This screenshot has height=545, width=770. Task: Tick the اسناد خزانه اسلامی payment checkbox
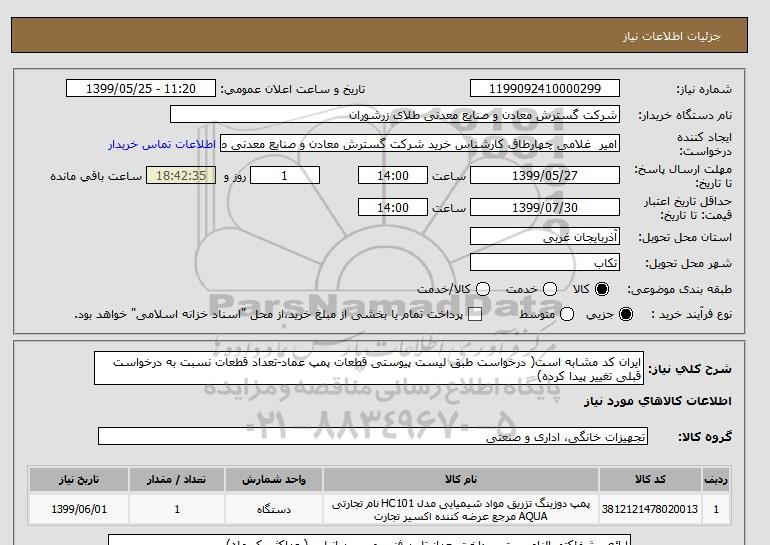tap(475, 314)
